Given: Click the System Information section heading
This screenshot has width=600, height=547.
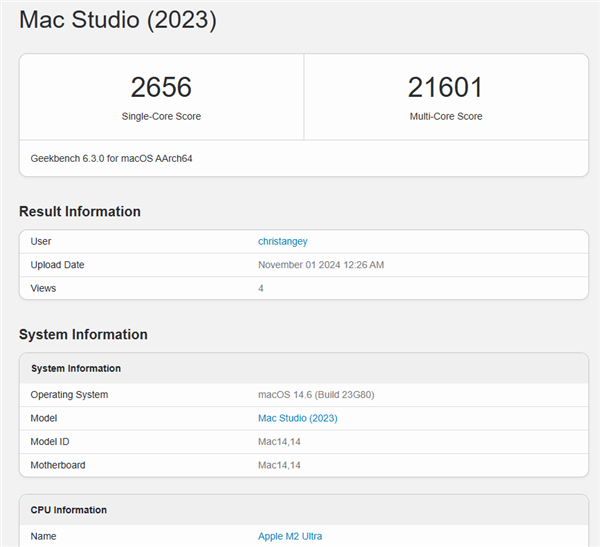Looking at the screenshot, I should click(83, 334).
